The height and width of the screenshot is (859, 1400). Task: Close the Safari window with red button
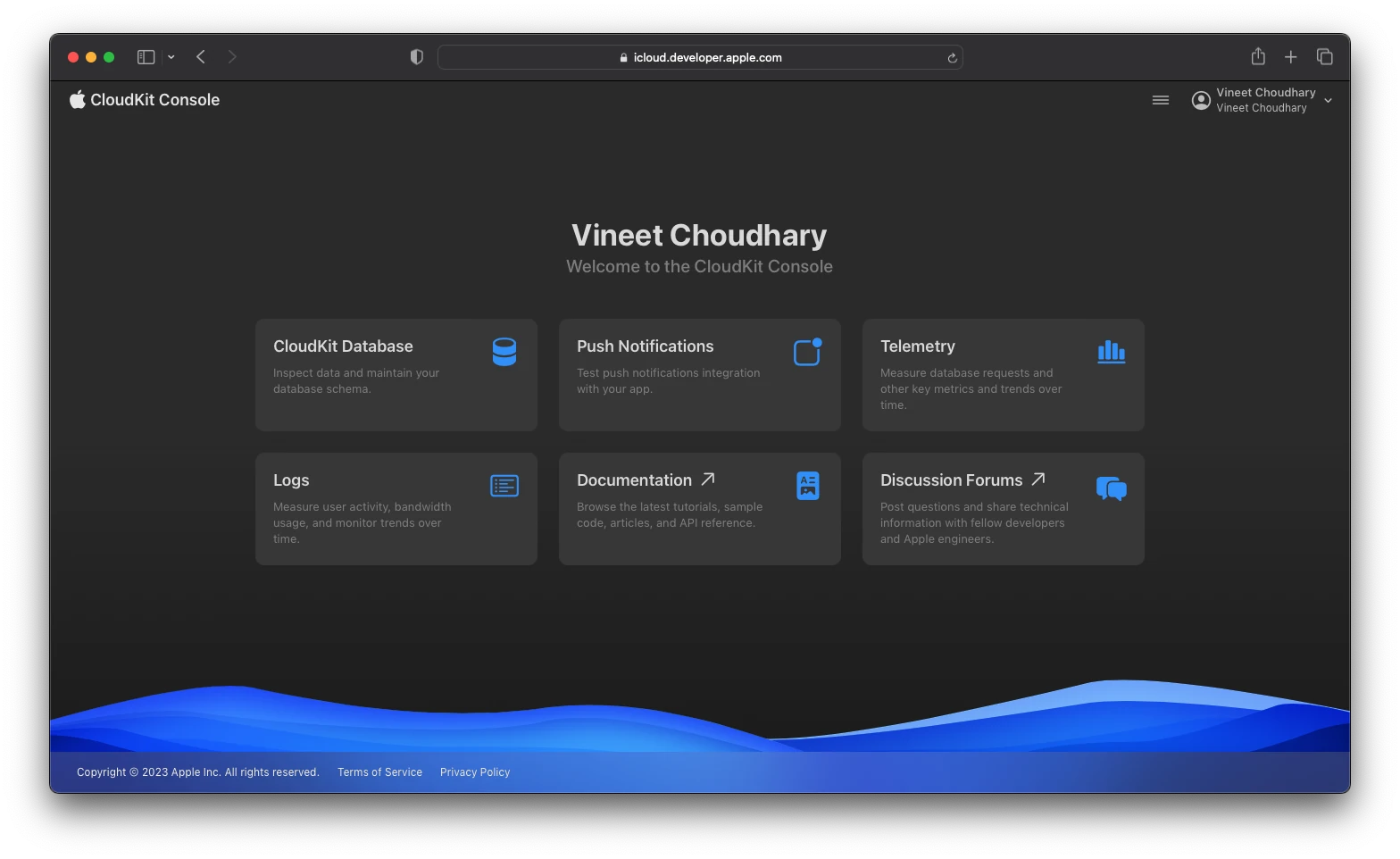point(73,57)
